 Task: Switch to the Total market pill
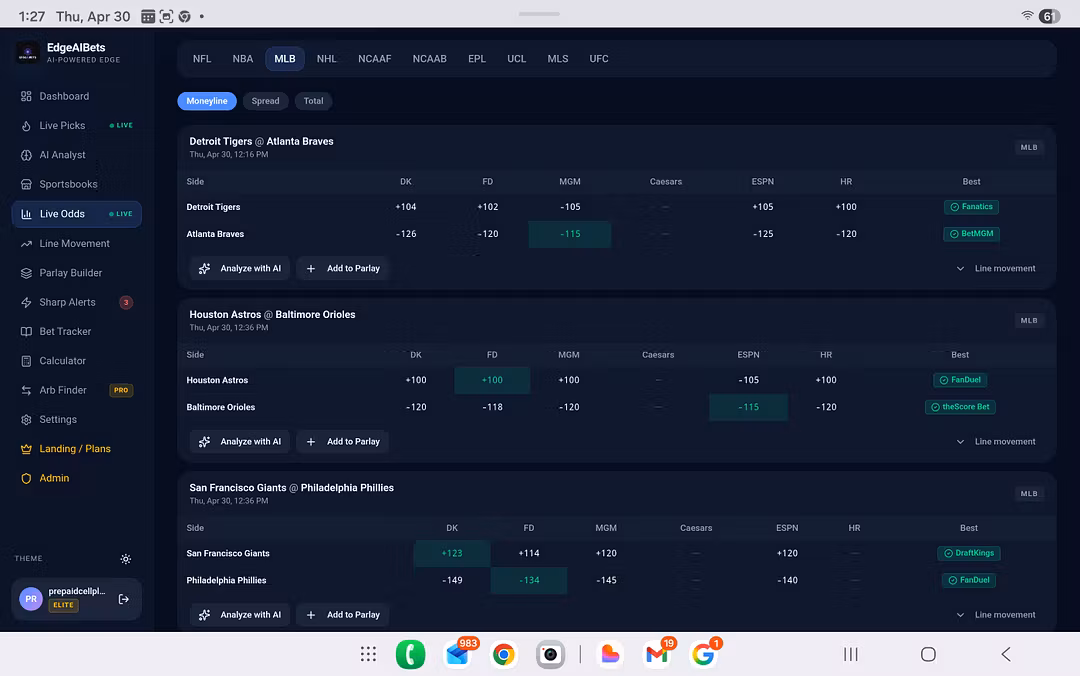[x=313, y=101]
